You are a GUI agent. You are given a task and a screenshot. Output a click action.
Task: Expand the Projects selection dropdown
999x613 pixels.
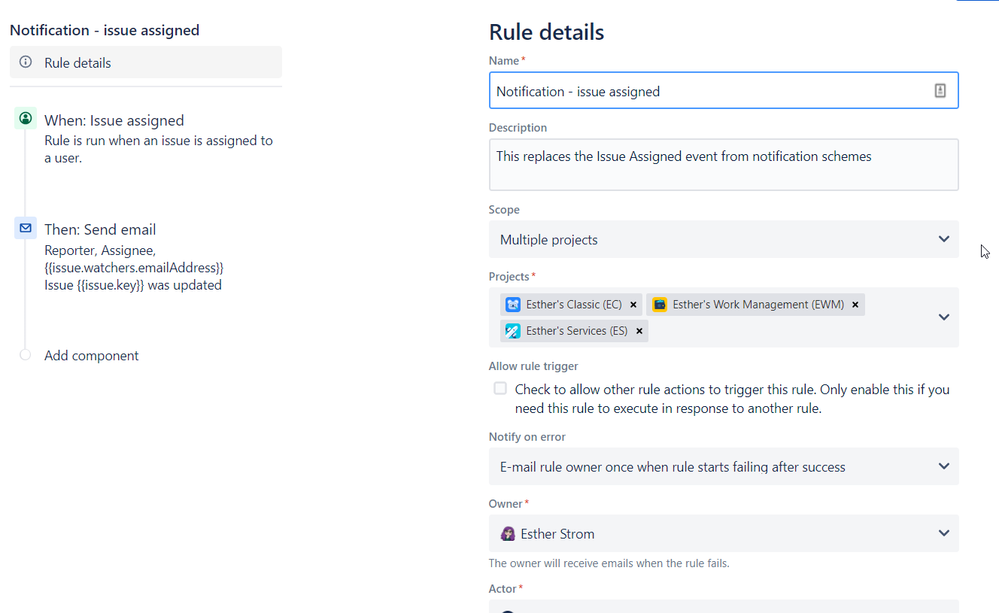(942, 316)
